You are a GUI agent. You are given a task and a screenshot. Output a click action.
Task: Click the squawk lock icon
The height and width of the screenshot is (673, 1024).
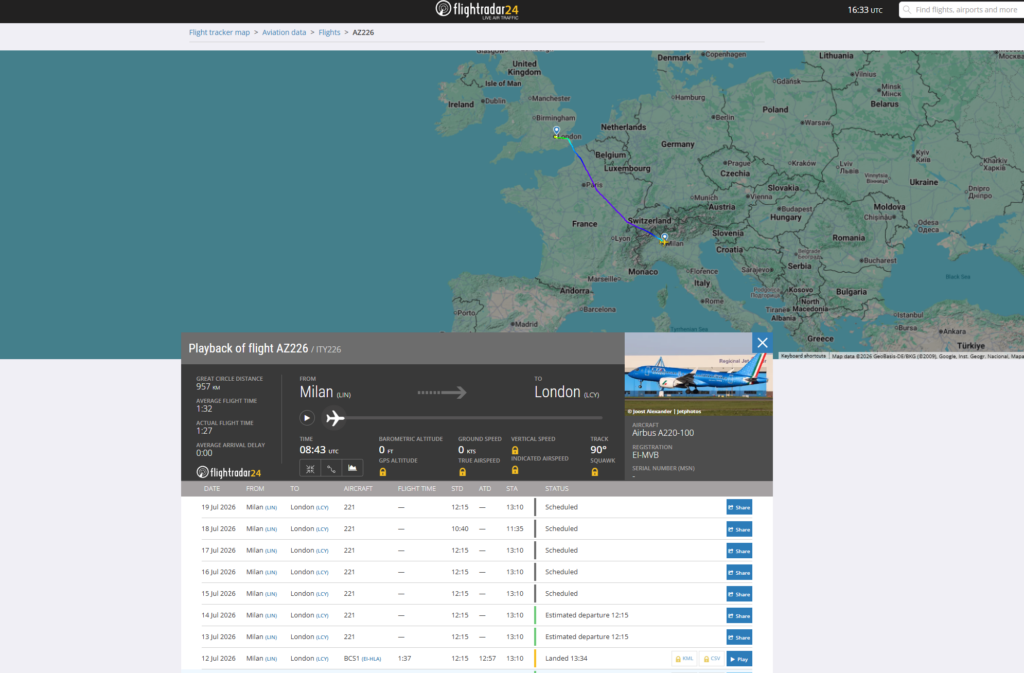[x=595, y=472]
